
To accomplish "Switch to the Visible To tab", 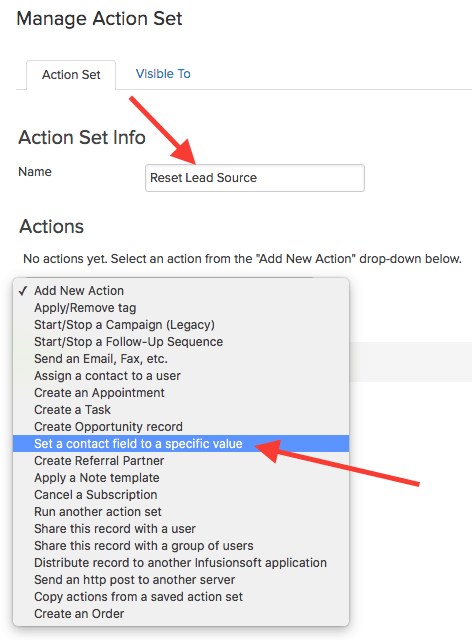I will [163, 74].
